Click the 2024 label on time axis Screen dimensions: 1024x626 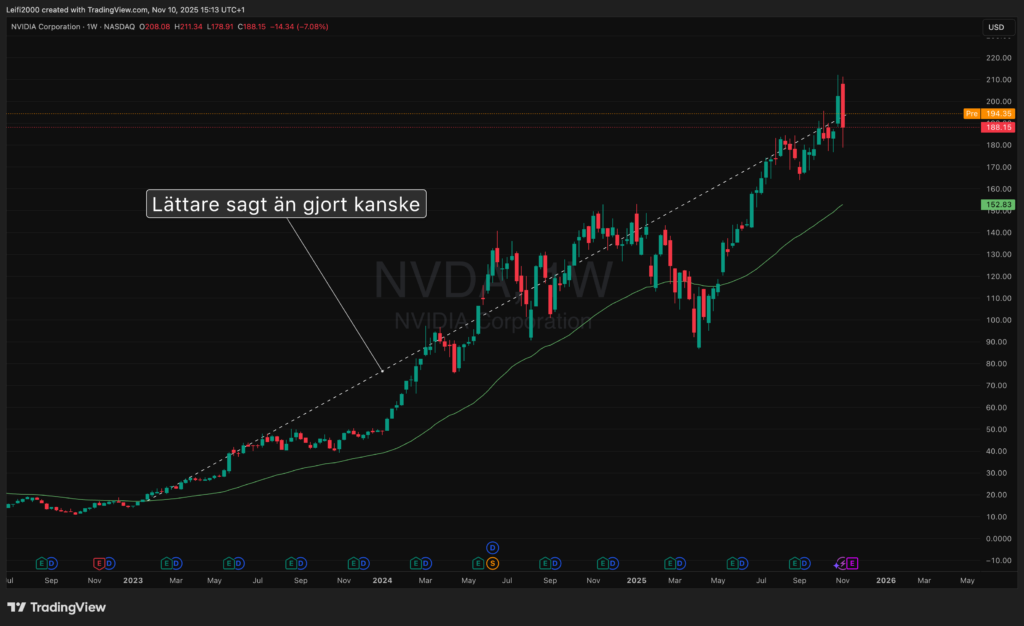click(381, 579)
